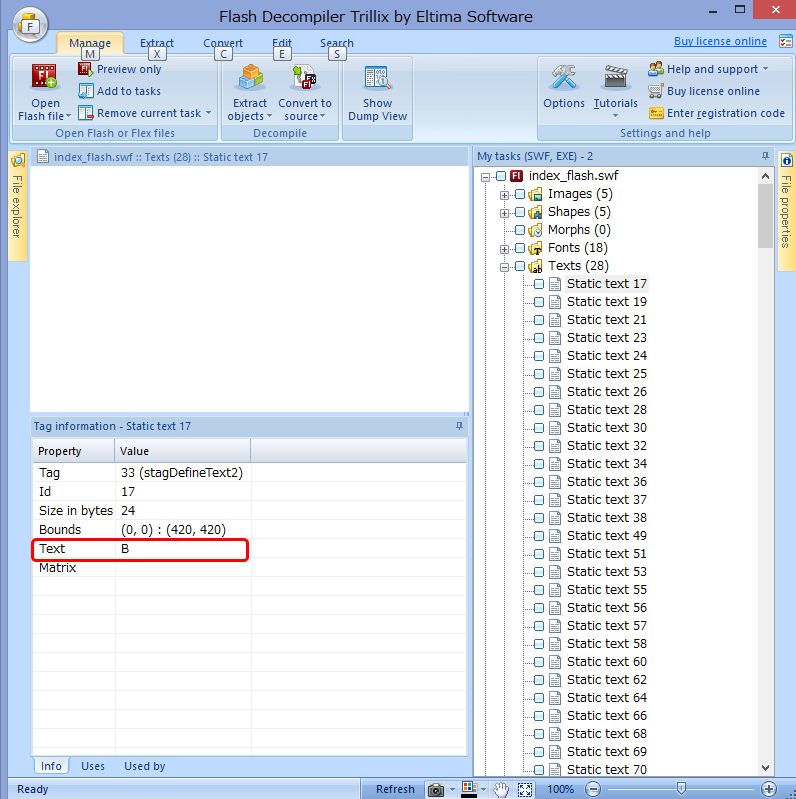Check the Static text 24 checkbox
The image size is (796, 799).
(539, 356)
